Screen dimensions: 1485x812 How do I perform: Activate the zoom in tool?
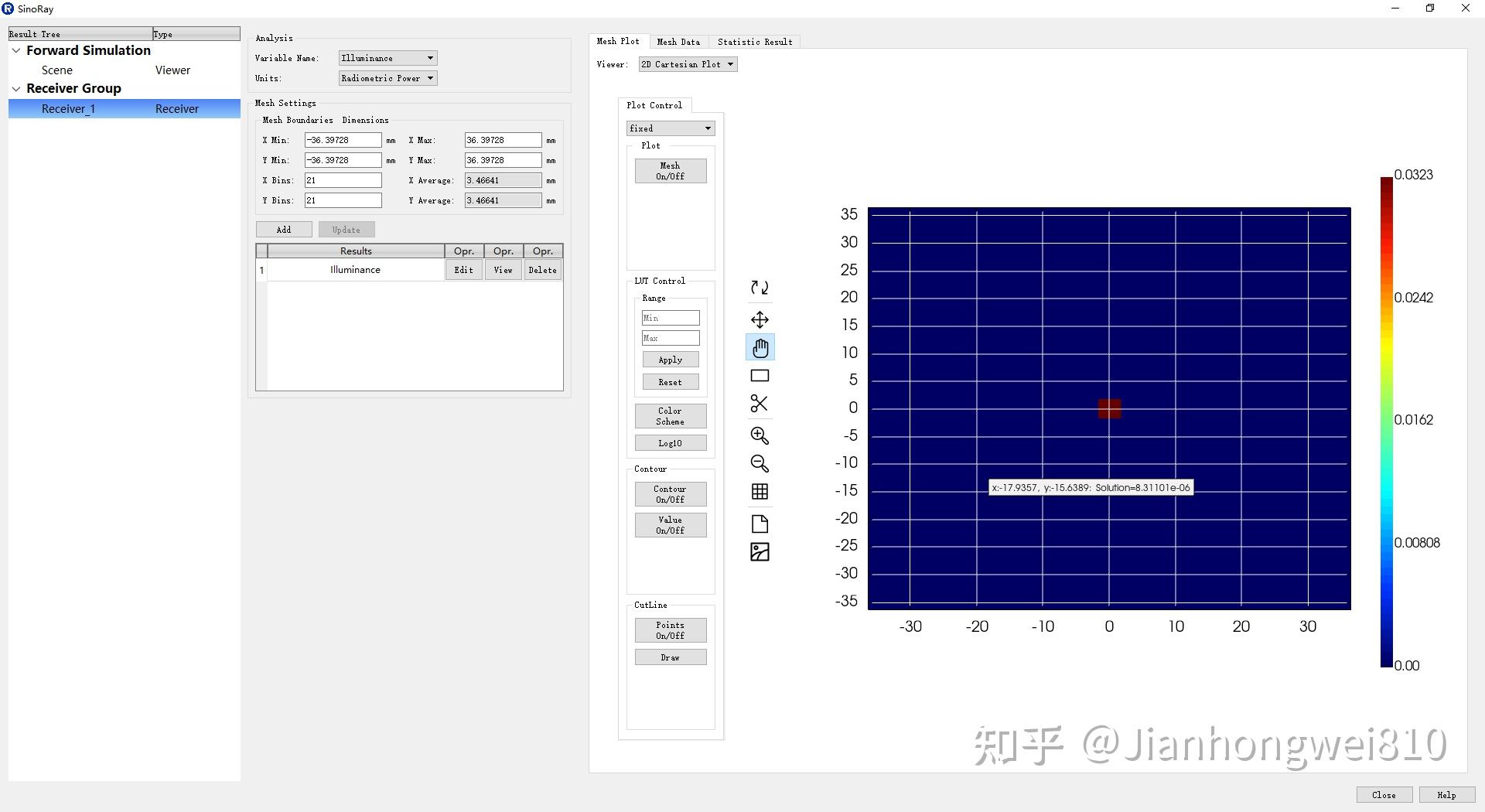(760, 435)
